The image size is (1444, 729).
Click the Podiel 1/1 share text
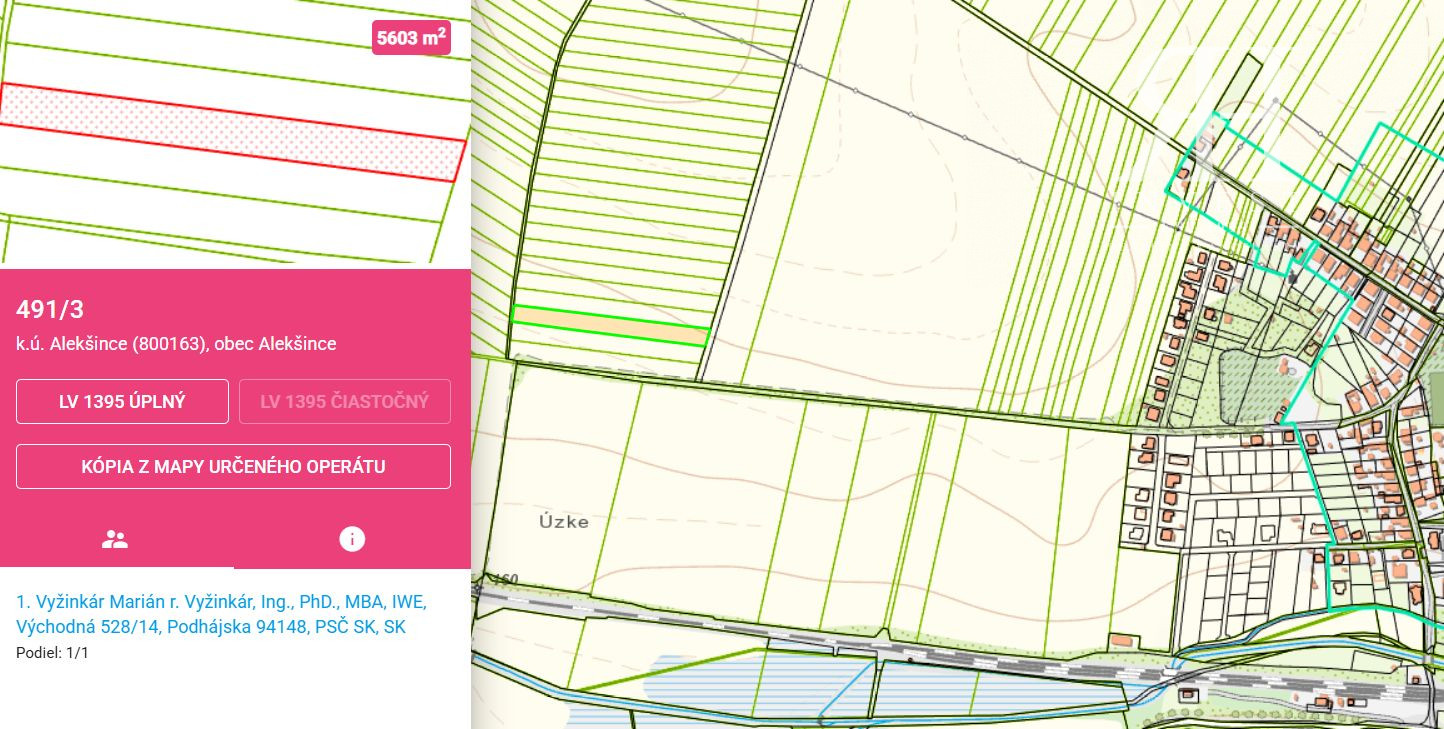52,653
